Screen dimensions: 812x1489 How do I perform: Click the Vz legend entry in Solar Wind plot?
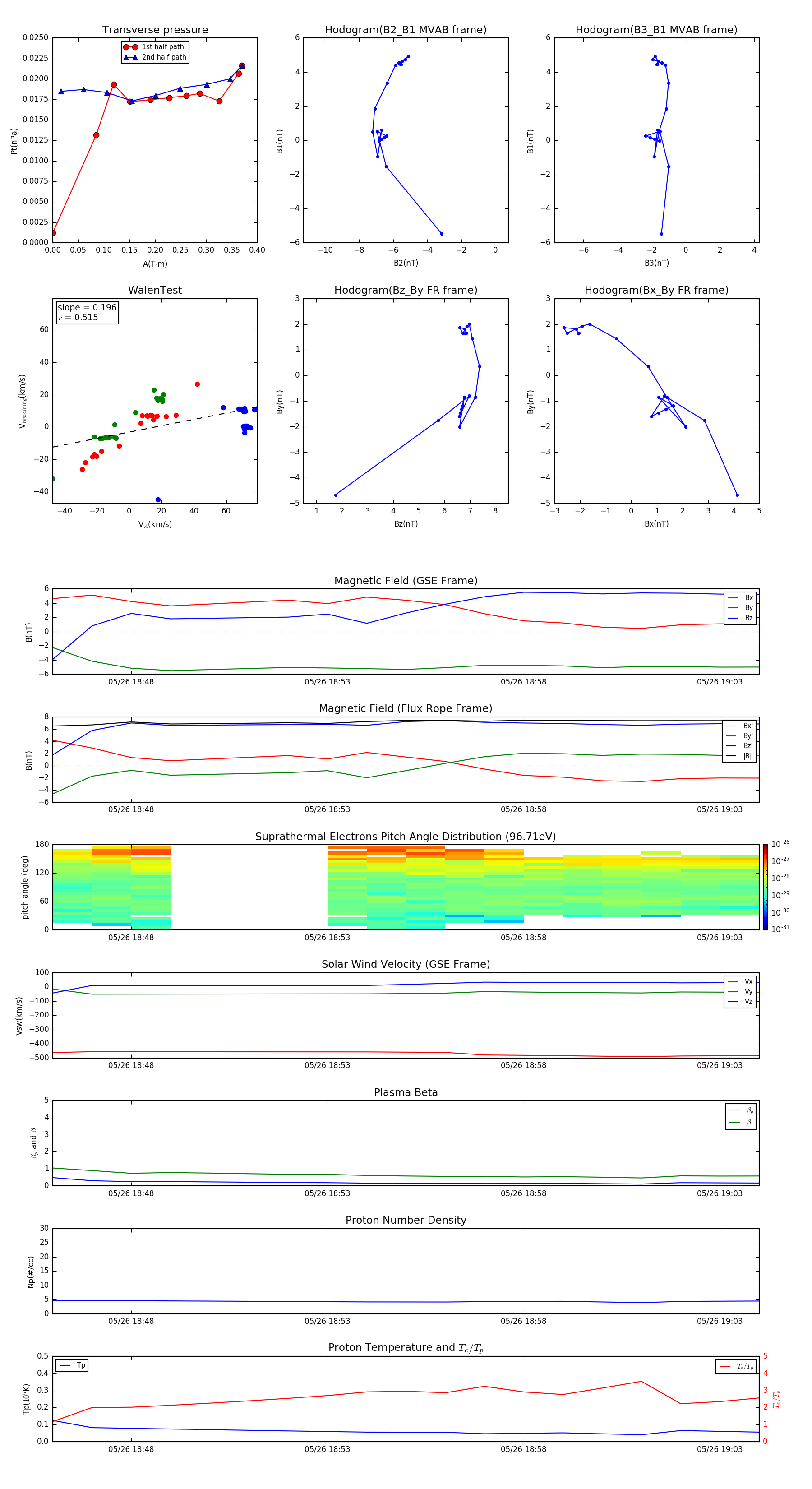[742, 1002]
